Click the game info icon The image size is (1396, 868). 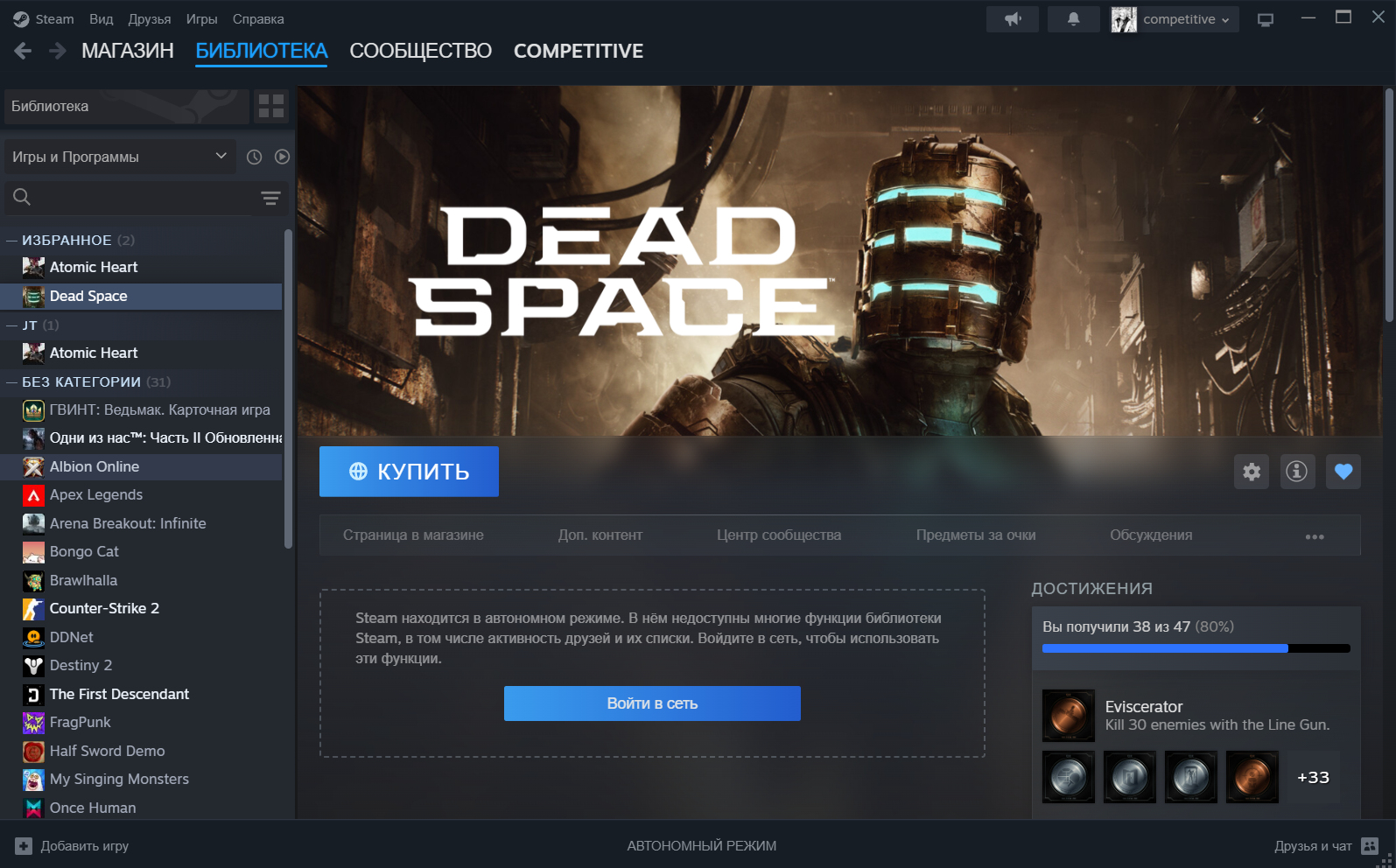(x=1296, y=472)
